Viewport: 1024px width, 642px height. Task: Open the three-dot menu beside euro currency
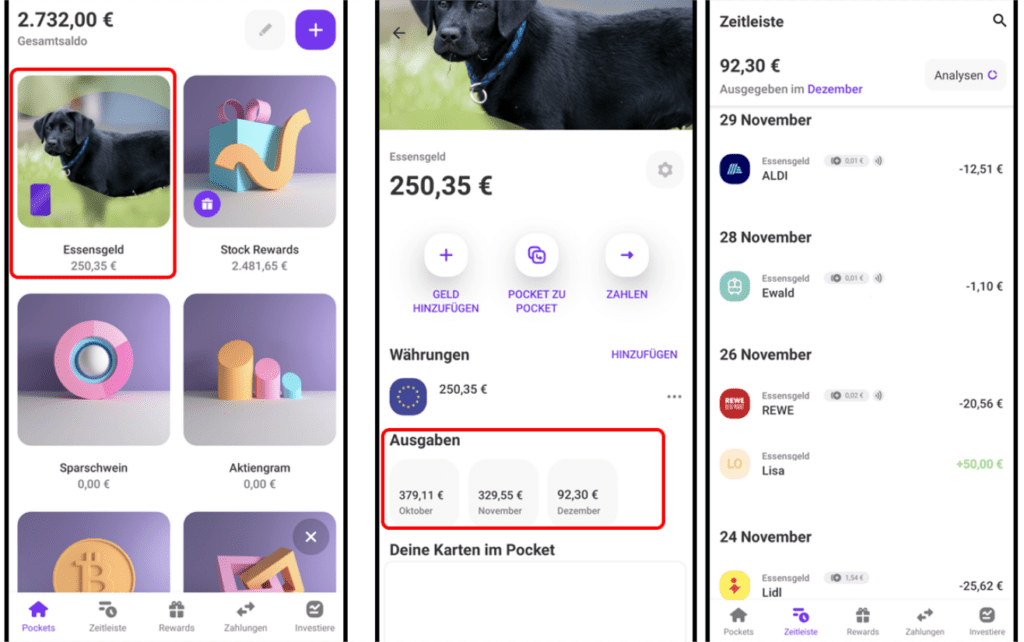tap(674, 396)
